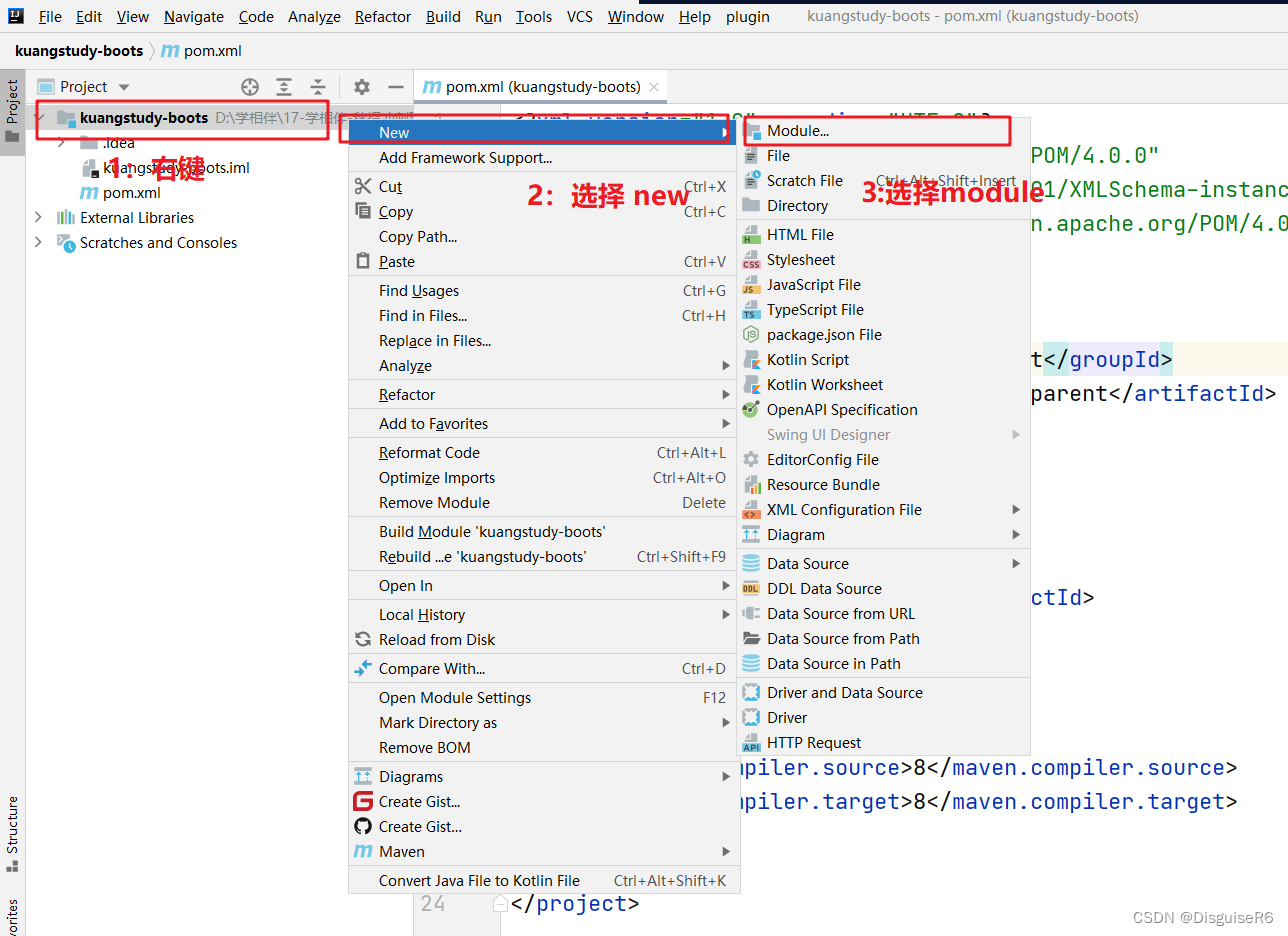Click kuangstudy-boots breadcrumb

79,51
